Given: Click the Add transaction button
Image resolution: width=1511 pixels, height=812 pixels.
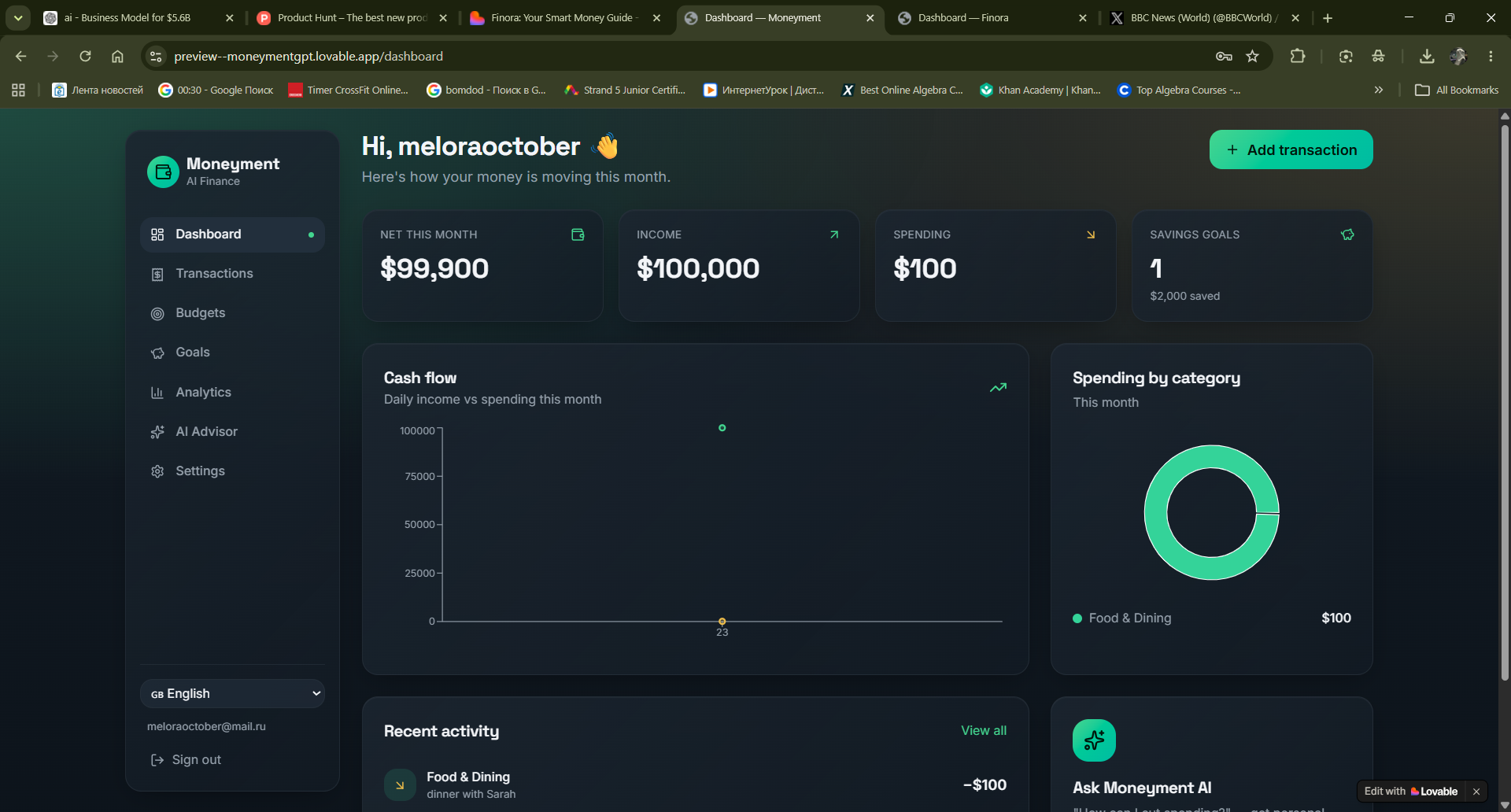Looking at the screenshot, I should tap(1291, 149).
